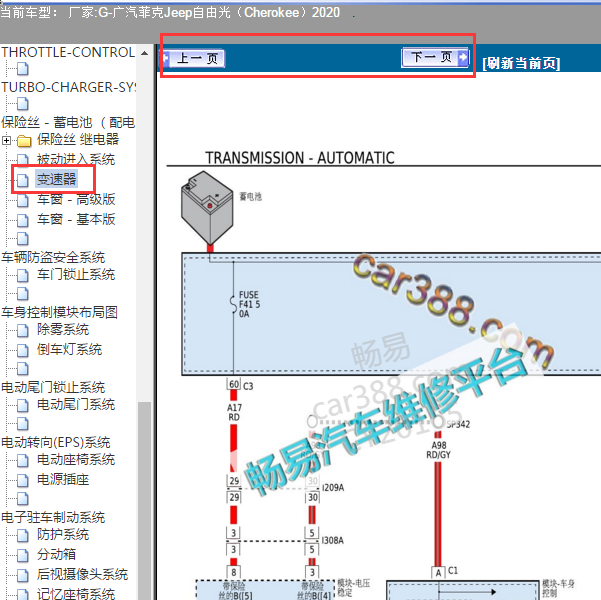
Task: Click connector C3 pin 60 box
Action: (234, 385)
